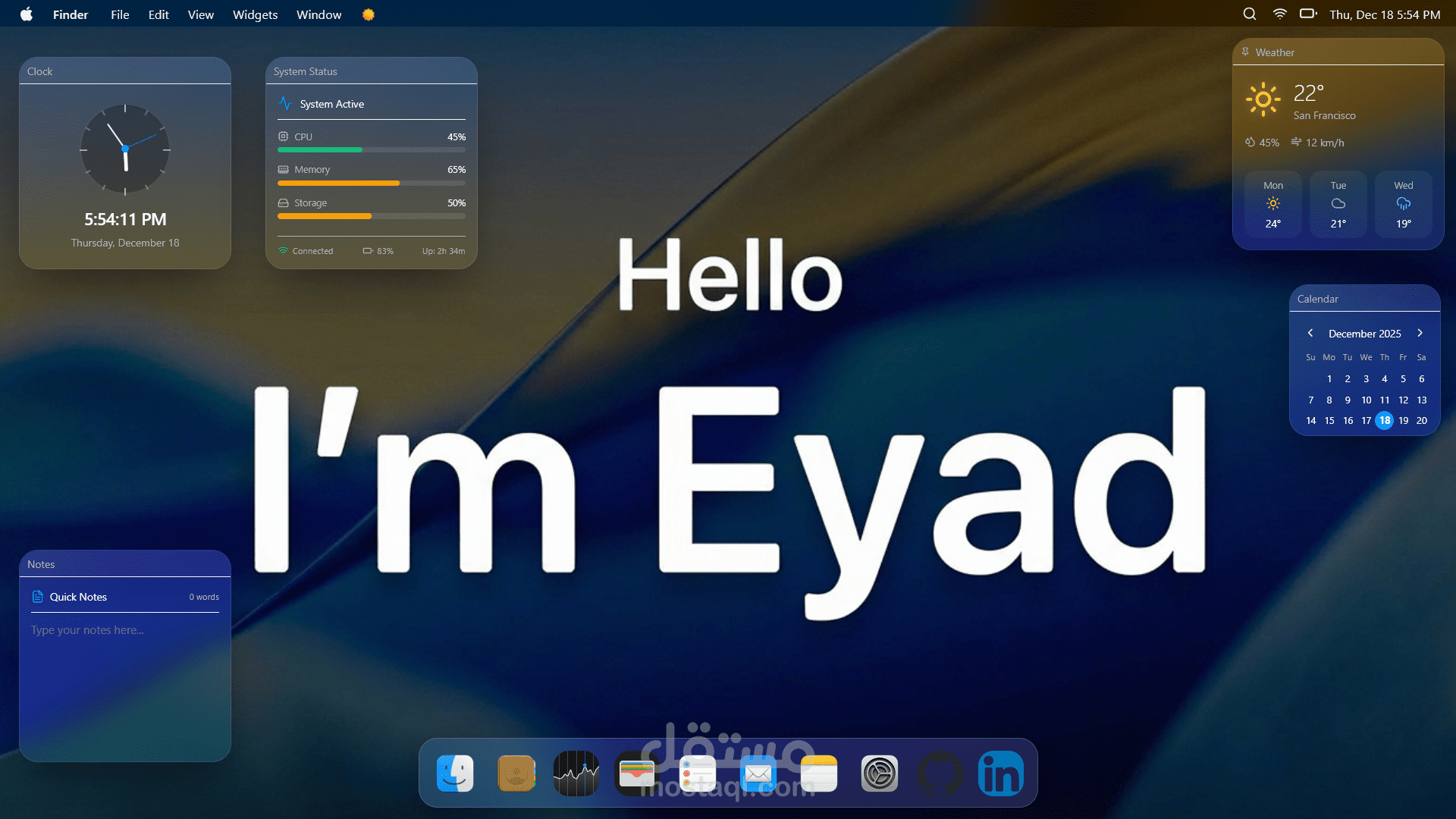The width and height of the screenshot is (1456, 819).
Task: Open Finder from the dock
Action: 455,773
